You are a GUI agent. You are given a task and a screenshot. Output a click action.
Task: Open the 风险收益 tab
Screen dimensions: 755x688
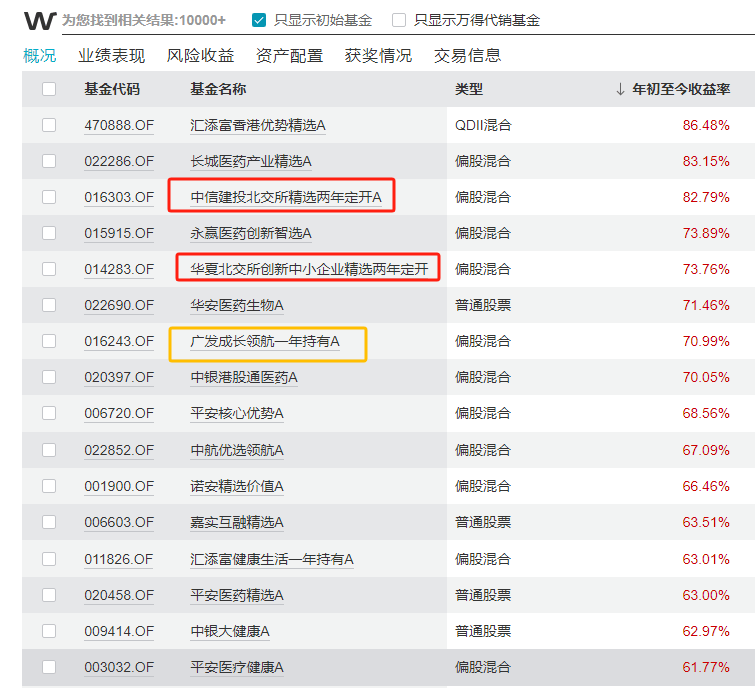[200, 56]
